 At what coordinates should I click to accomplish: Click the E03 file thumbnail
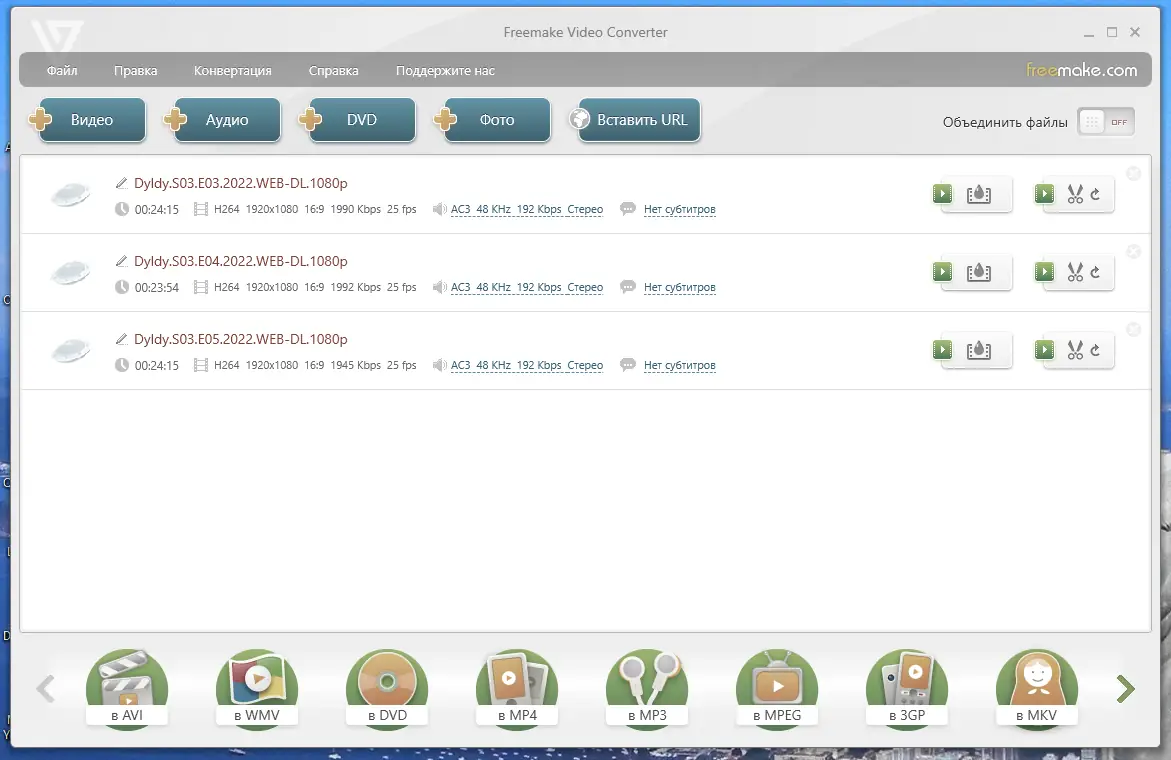pyautogui.click(x=71, y=195)
